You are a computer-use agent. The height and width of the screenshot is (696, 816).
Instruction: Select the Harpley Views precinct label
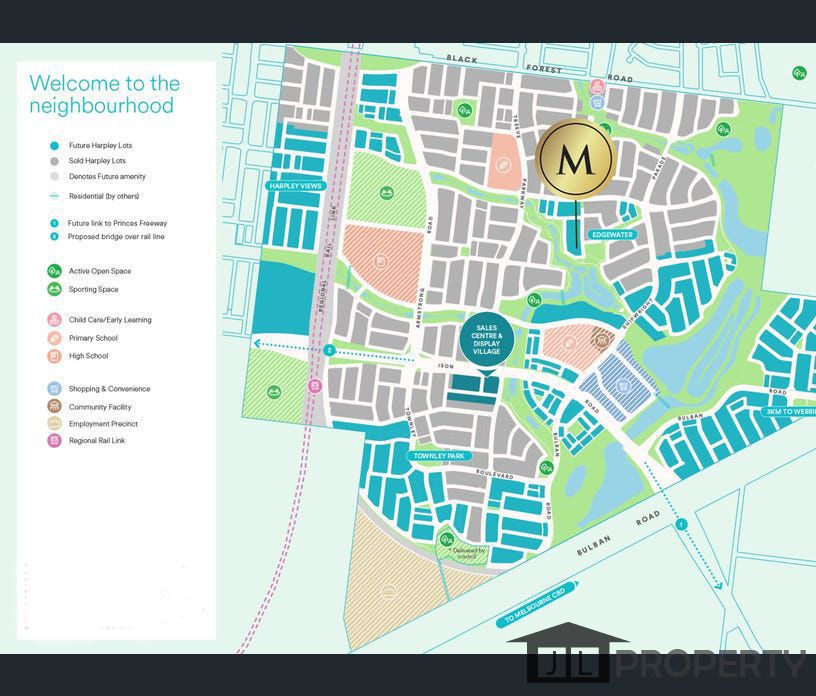point(291,186)
